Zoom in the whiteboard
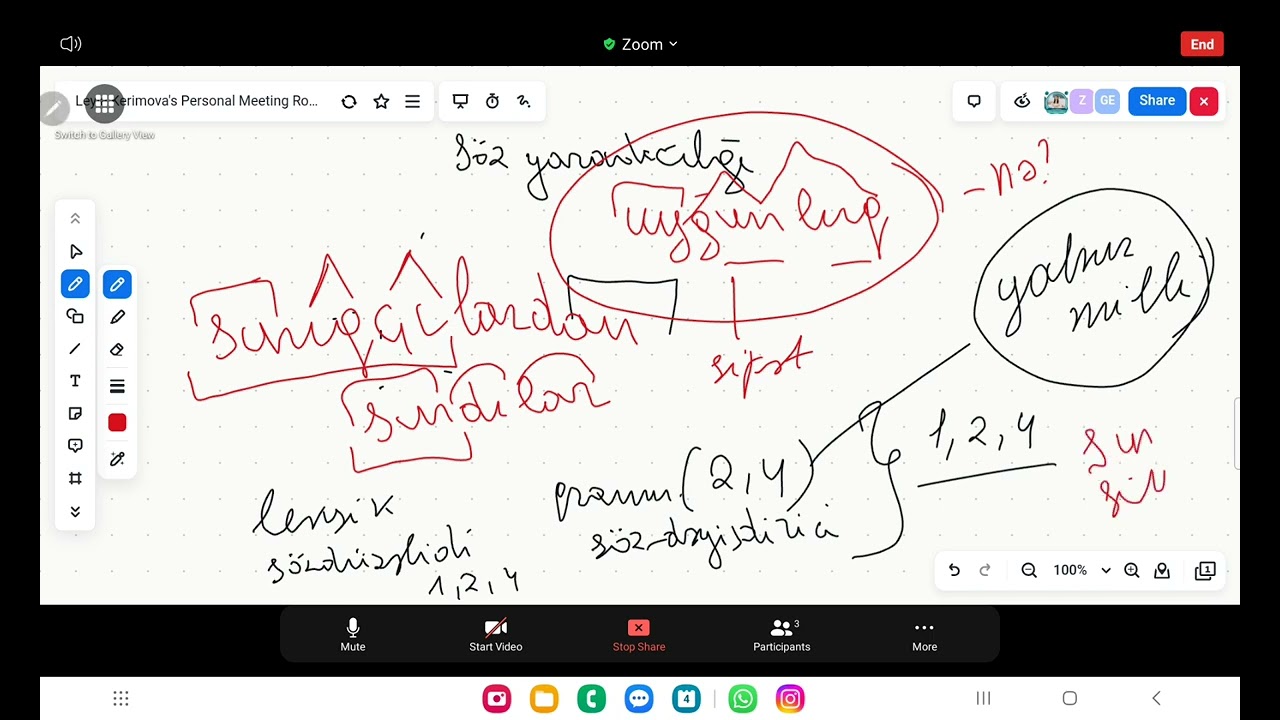Viewport: 1280px width, 720px height. pyautogui.click(x=1132, y=570)
